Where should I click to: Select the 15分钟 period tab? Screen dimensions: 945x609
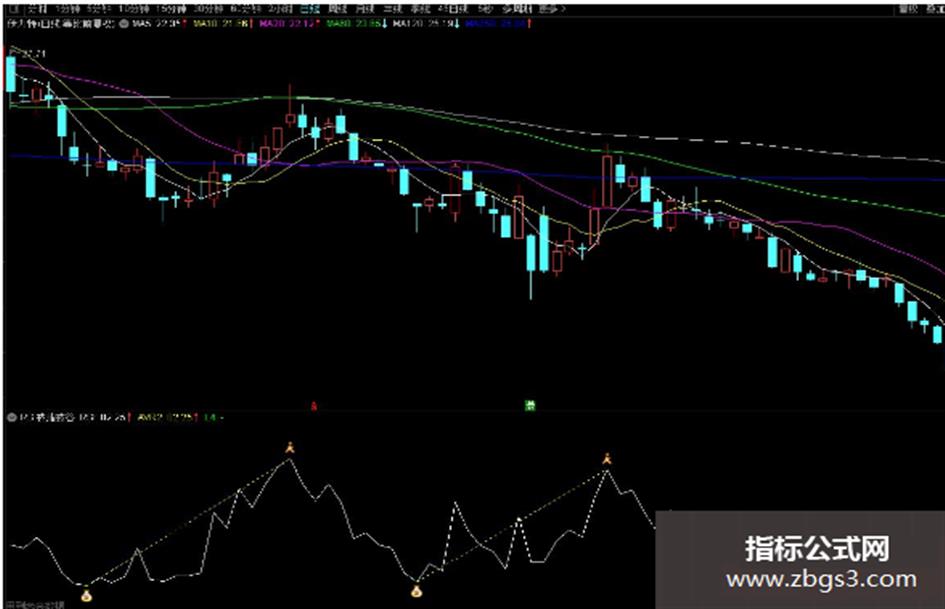[x=171, y=9]
